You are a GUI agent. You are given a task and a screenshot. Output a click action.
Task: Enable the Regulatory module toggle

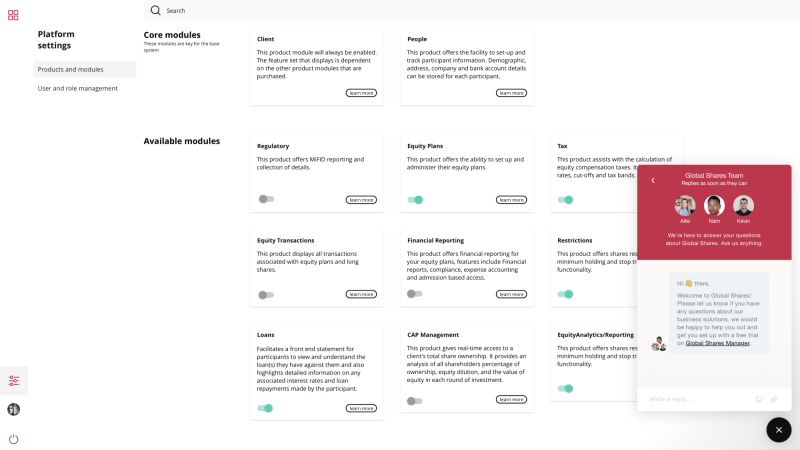click(x=266, y=199)
